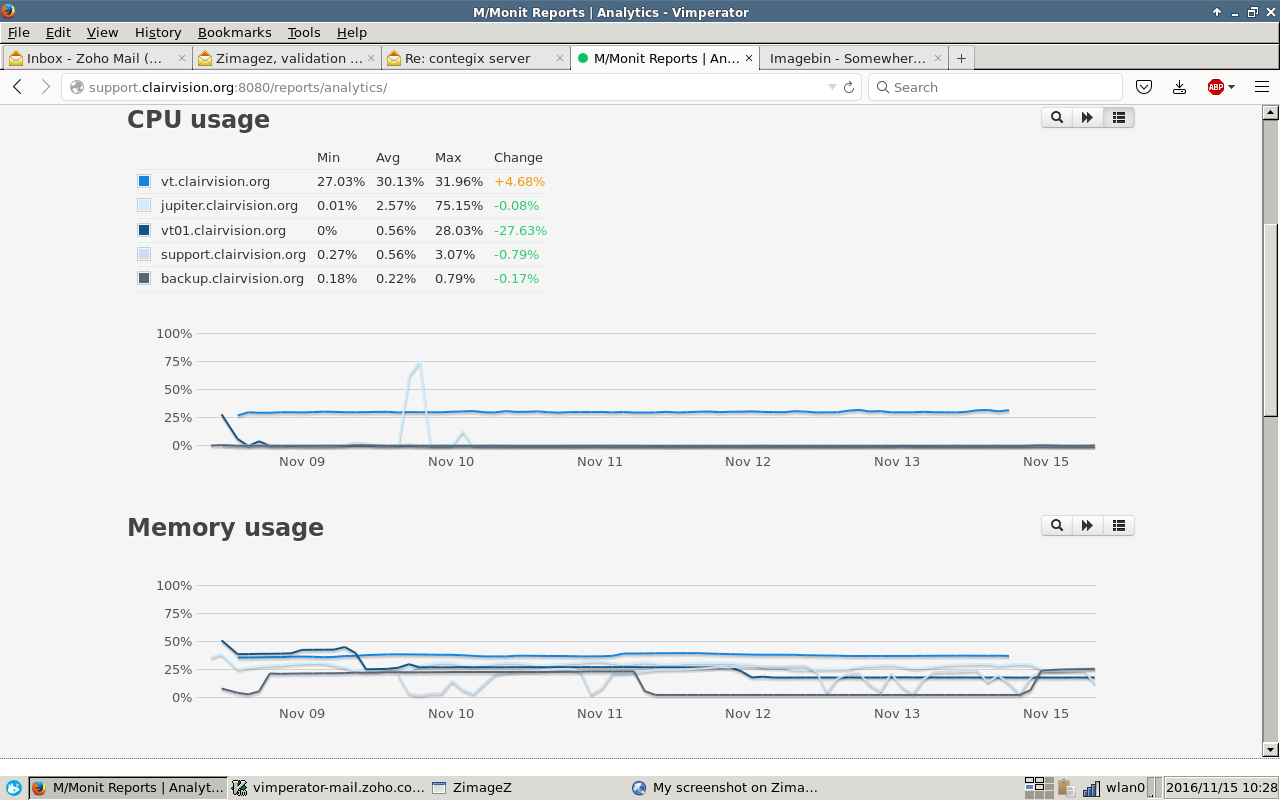Viewport: 1280px width, 800px height.
Task: Go forward with the browser forward arrow
Action: [x=45, y=87]
